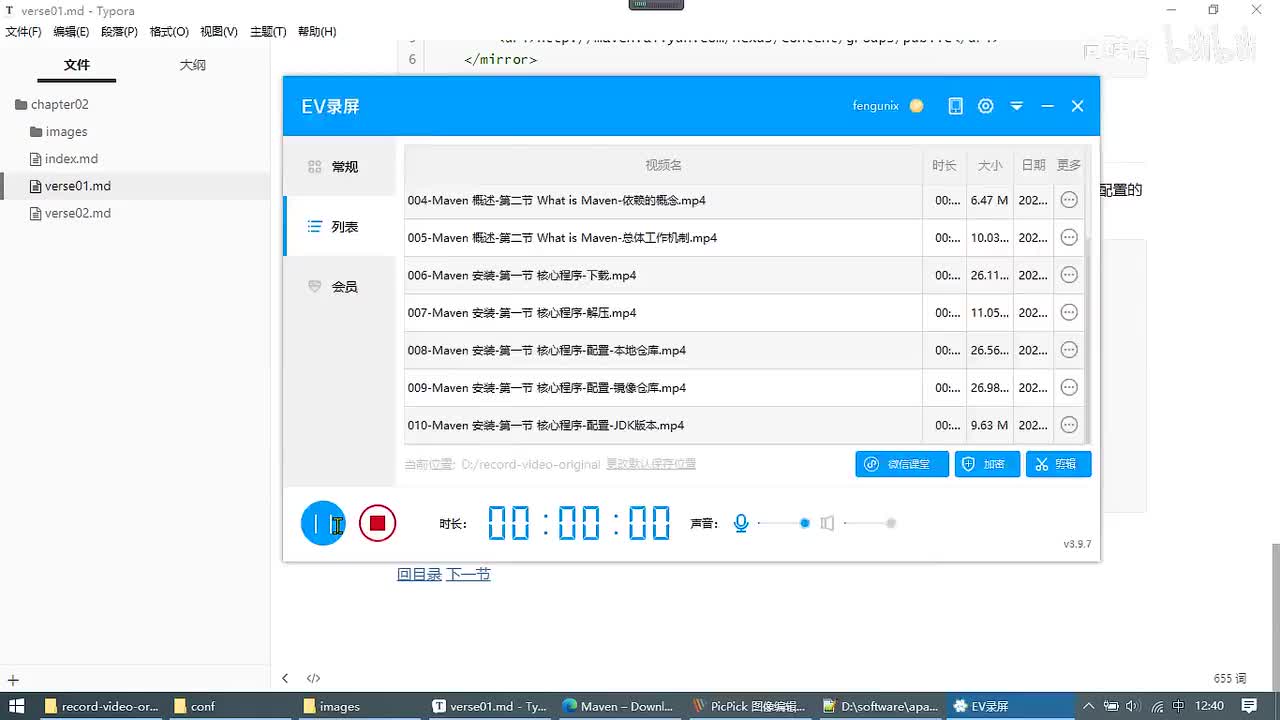This screenshot has height=720, width=1280.
Task: Open more options for 009-Maven video row
Action: click(1069, 388)
